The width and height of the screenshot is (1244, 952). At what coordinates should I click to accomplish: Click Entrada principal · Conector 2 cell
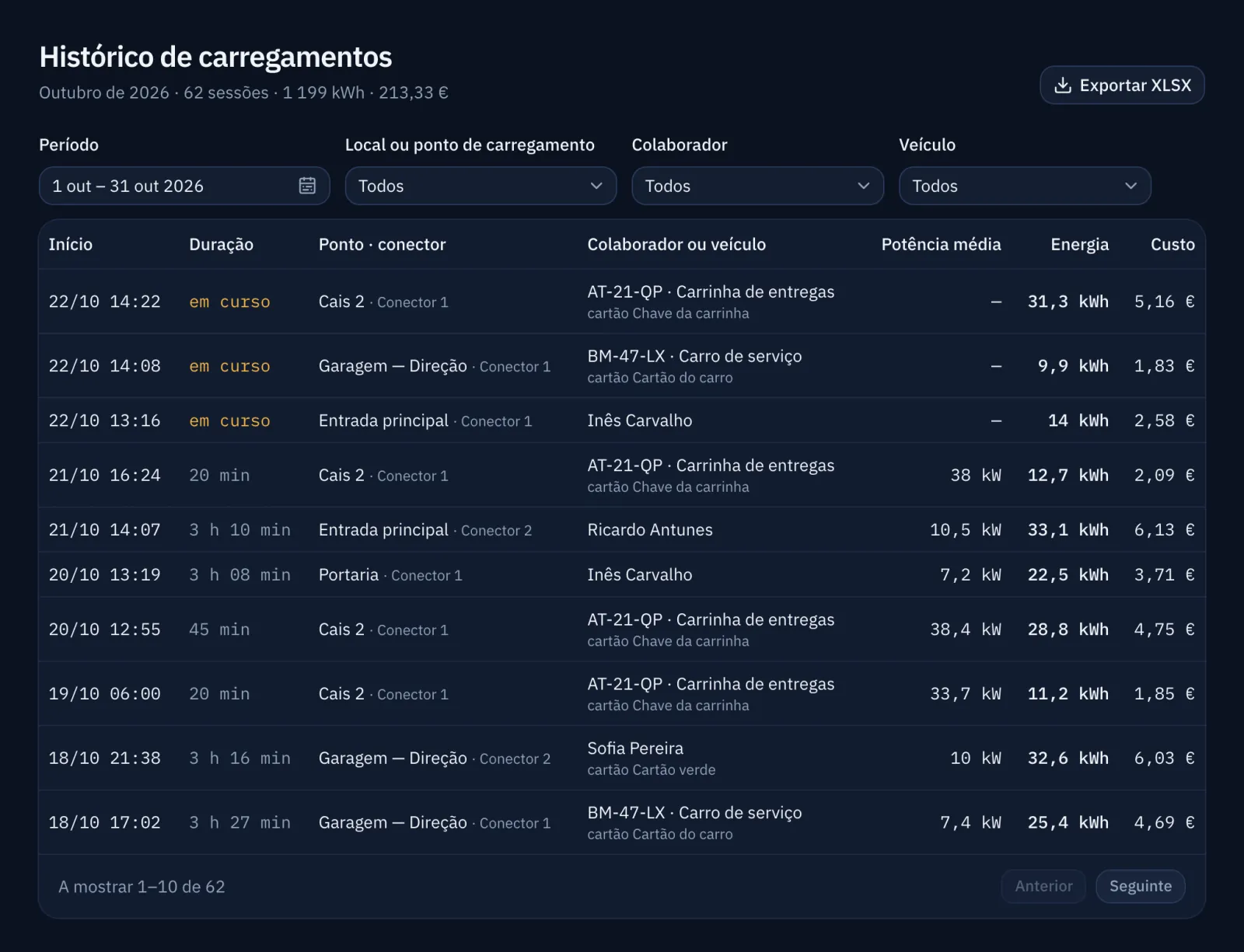(x=425, y=530)
